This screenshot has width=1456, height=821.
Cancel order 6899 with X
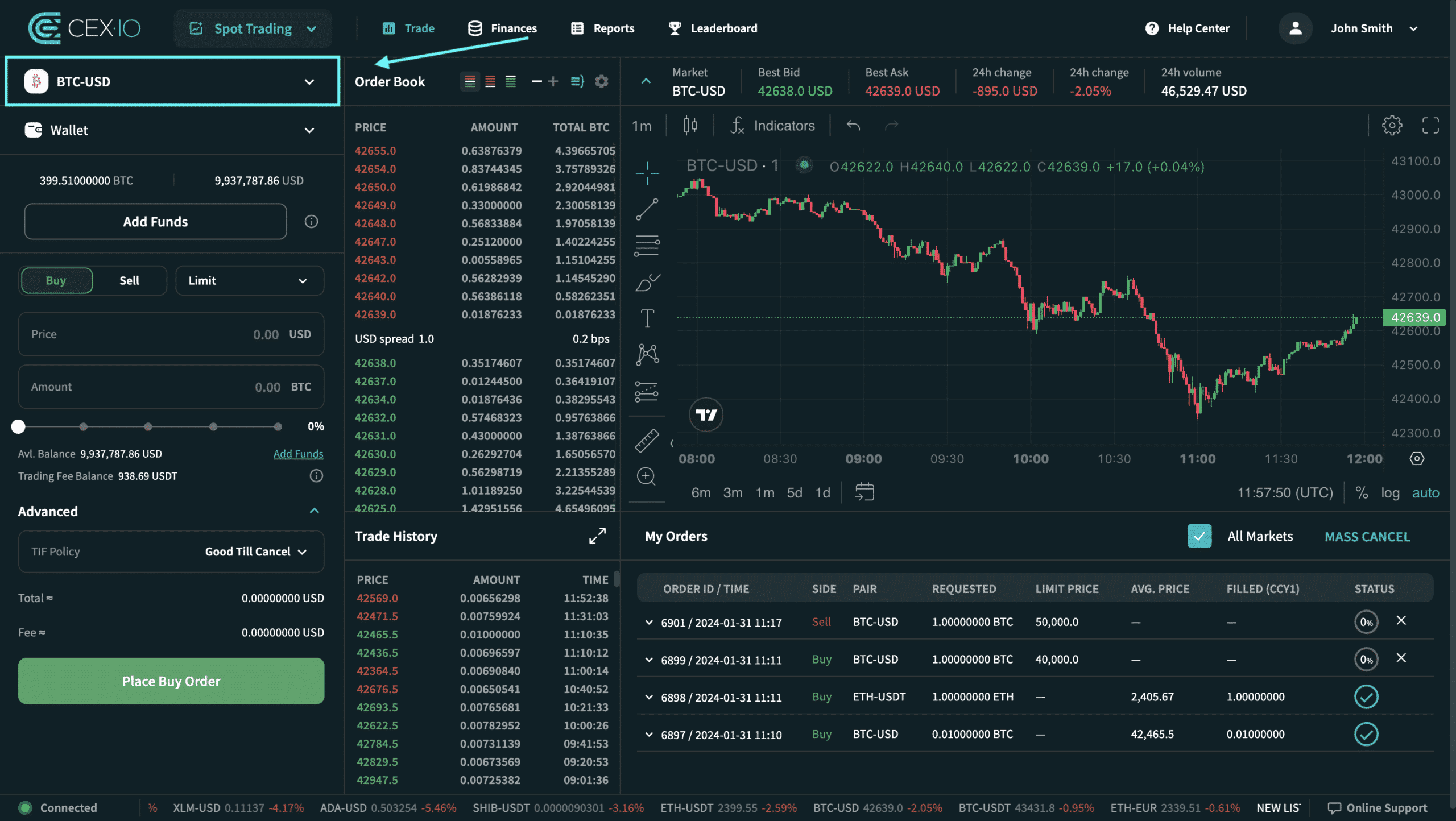tap(1401, 658)
